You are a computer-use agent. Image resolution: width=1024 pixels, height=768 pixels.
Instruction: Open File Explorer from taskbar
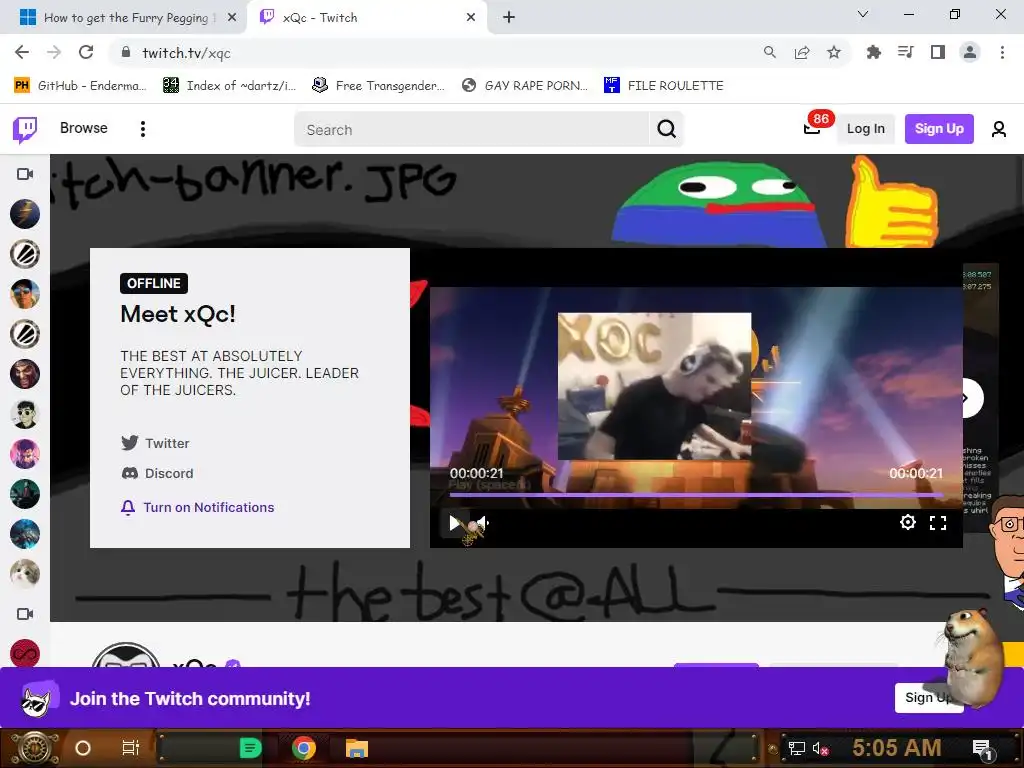(357, 748)
